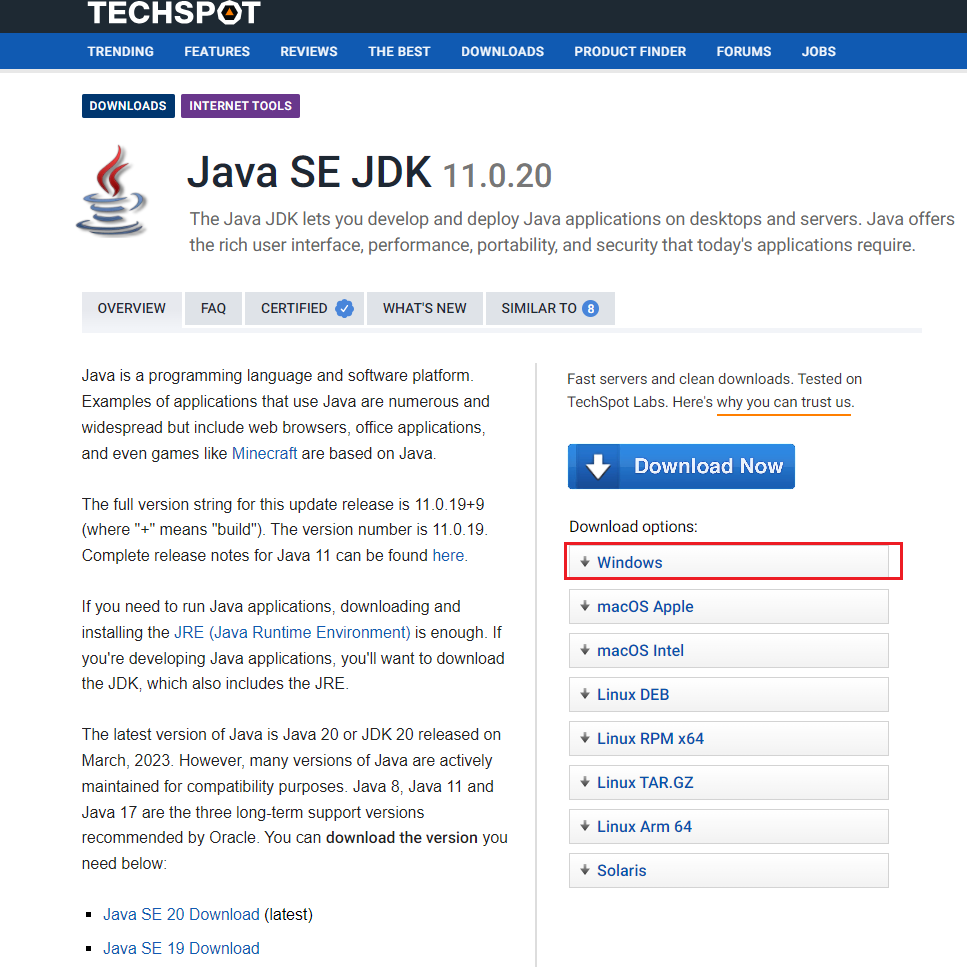Viewport: 967px width, 967px height.
Task: Open the Trending menu
Action: click(x=120, y=52)
